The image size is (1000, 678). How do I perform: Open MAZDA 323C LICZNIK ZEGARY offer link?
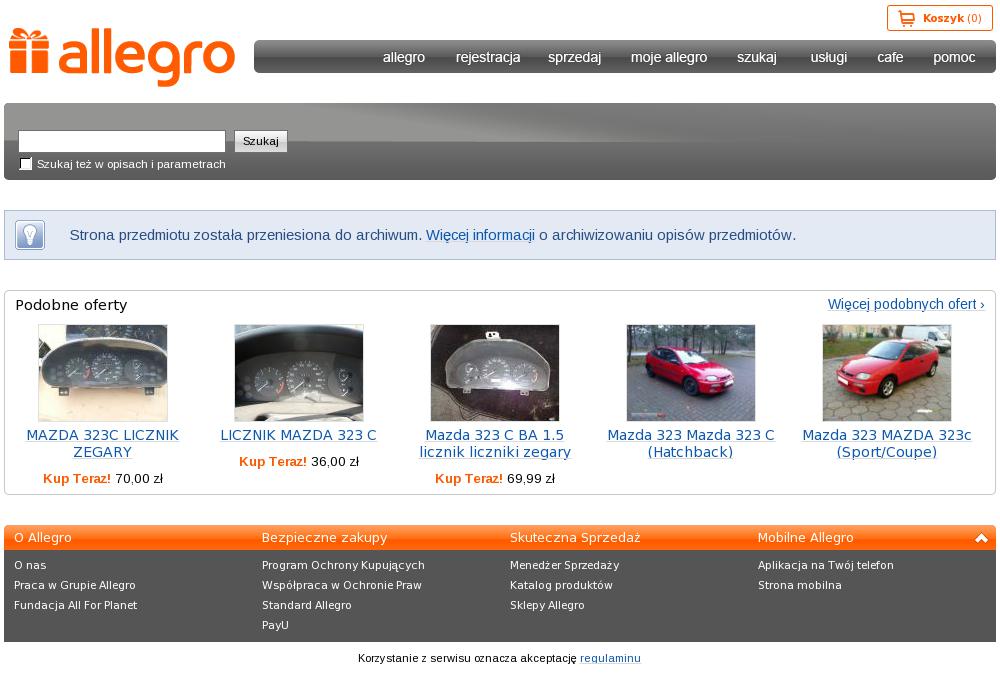tap(103, 443)
